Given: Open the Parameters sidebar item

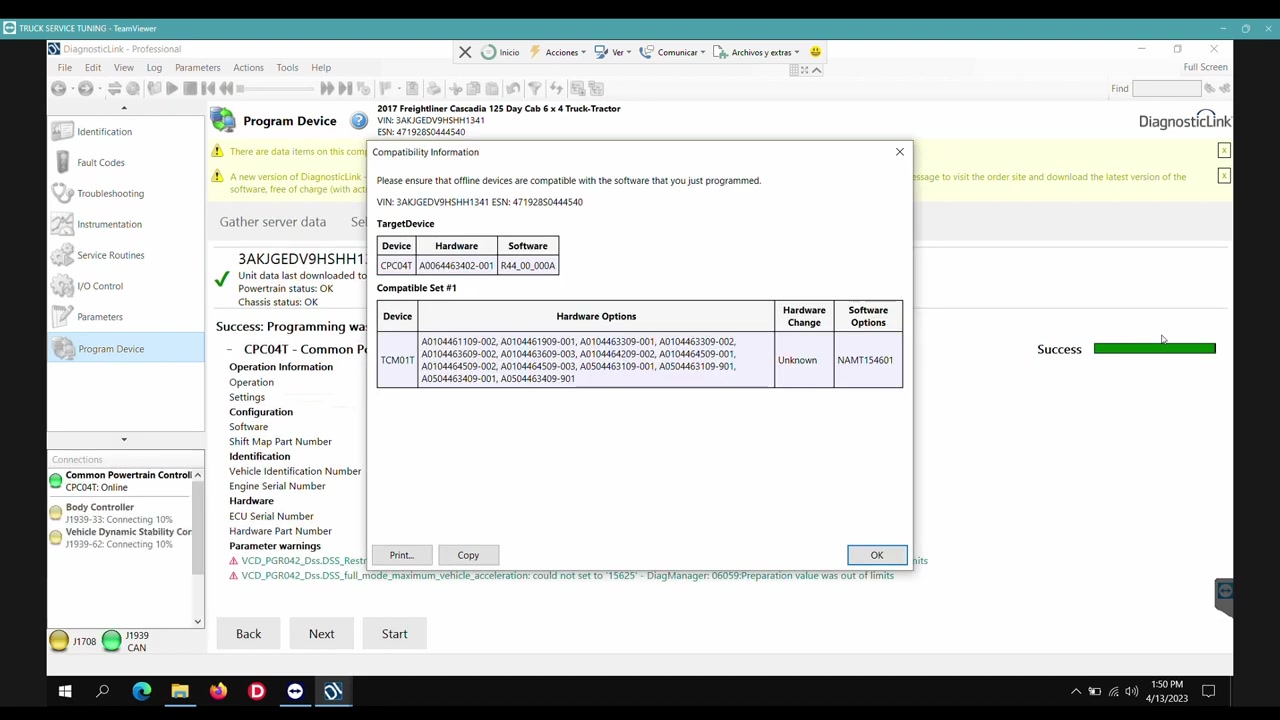Looking at the screenshot, I should (100, 317).
